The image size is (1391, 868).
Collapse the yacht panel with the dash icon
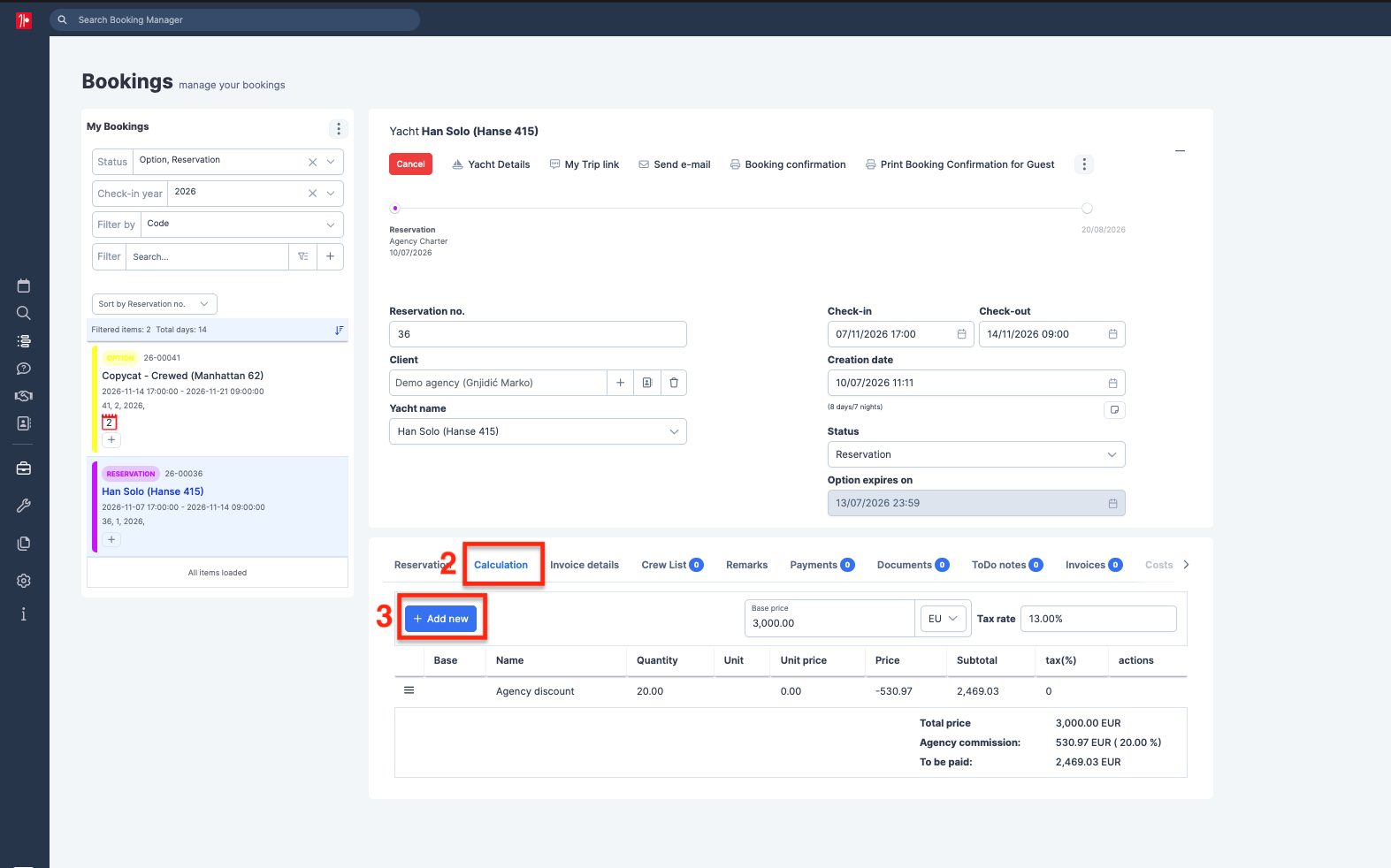click(x=1180, y=151)
